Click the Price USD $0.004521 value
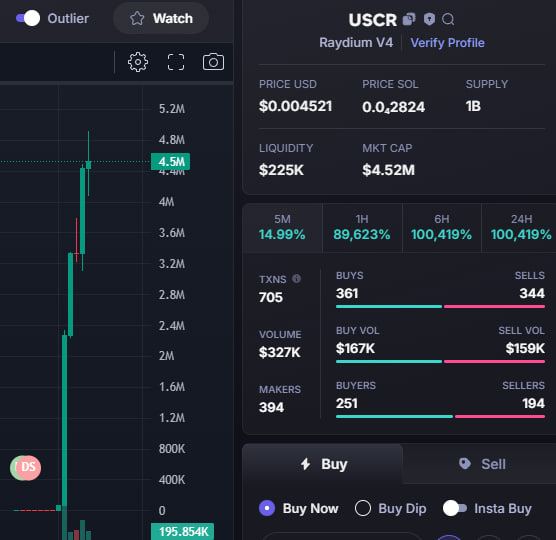 pyautogui.click(x=295, y=106)
